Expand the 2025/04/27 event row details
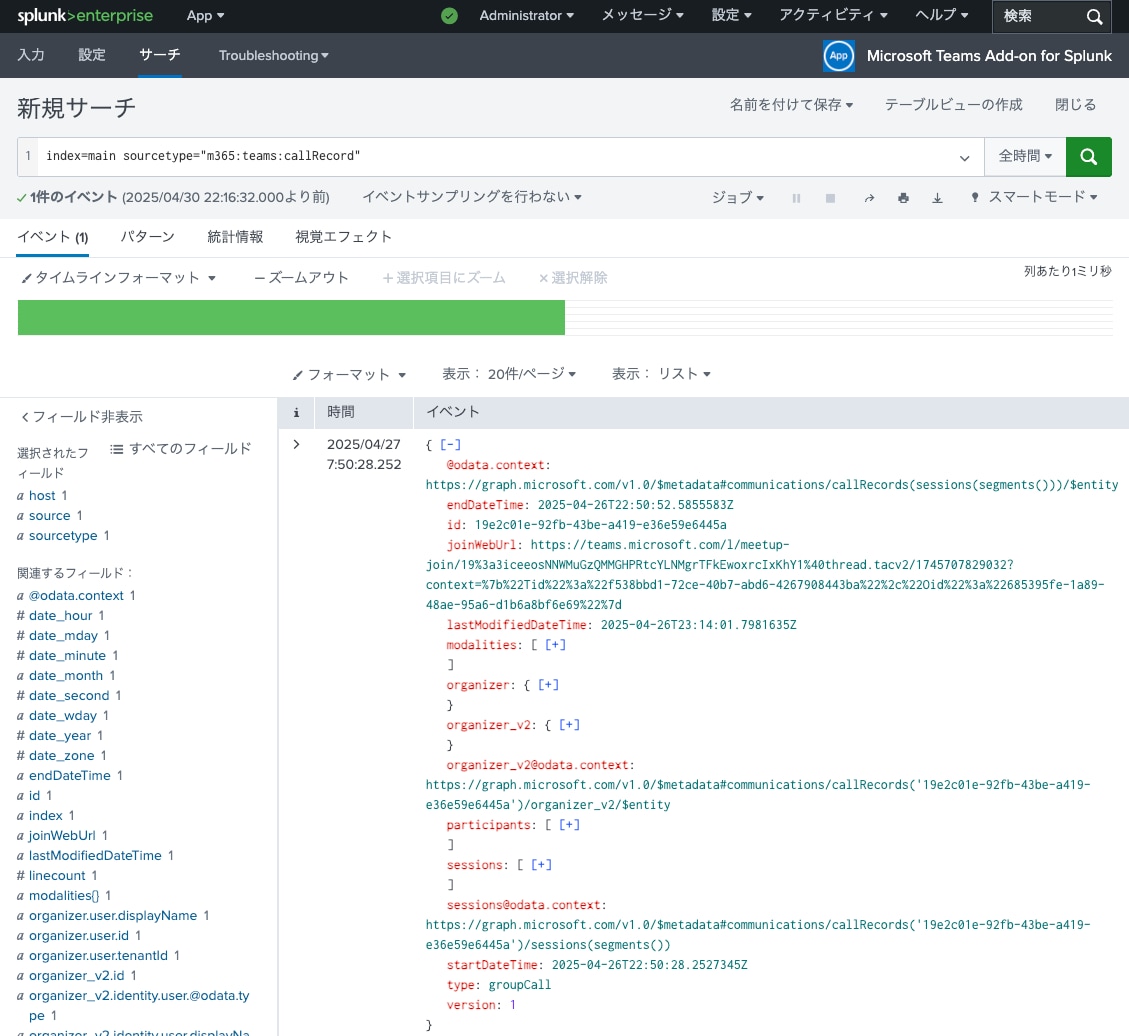Viewport: 1129px width, 1036px height. pyautogui.click(x=296, y=444)
